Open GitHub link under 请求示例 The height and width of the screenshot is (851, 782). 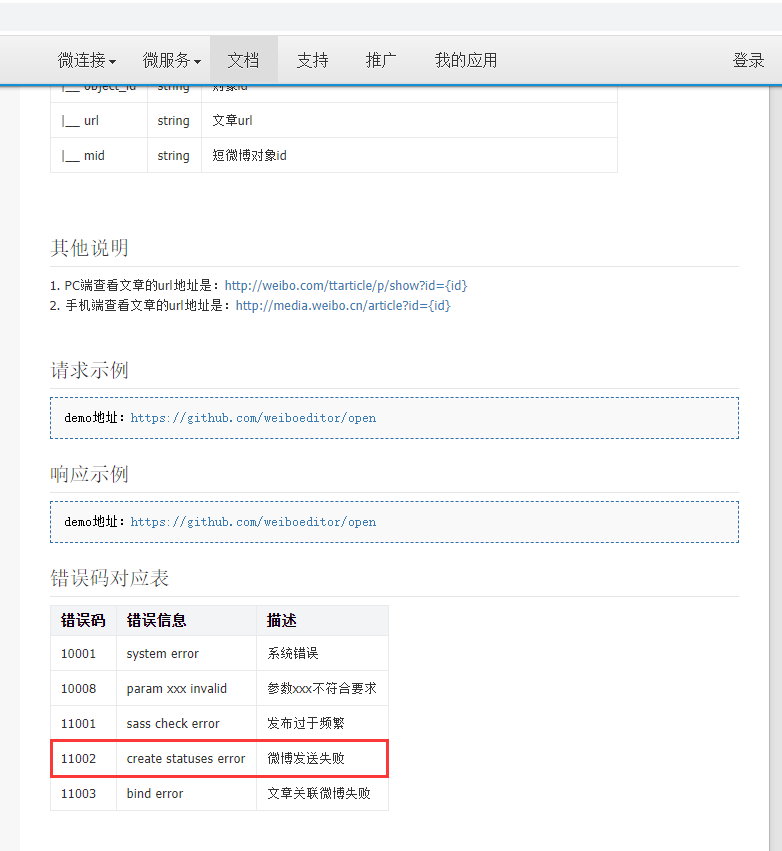coord(253,418)
